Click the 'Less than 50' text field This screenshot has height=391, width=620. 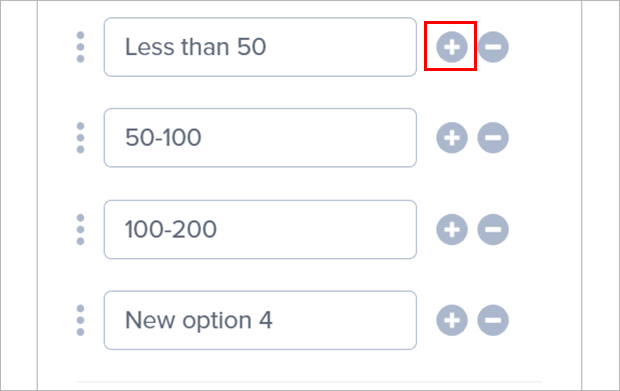pyautogui.click(x=260, y=47)
